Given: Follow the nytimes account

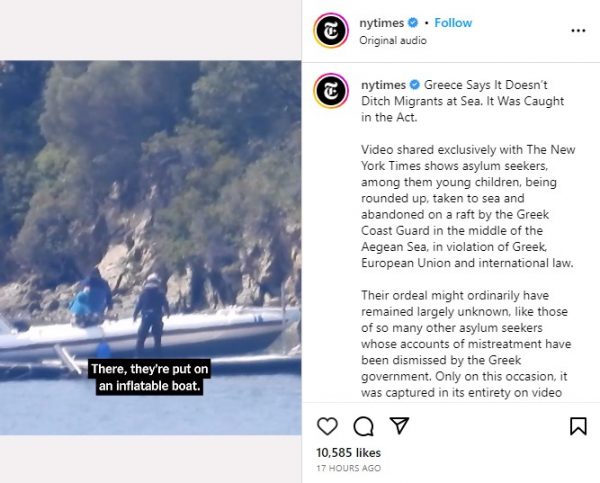Looking at the screenshot, I should click(x=453, y=23).
